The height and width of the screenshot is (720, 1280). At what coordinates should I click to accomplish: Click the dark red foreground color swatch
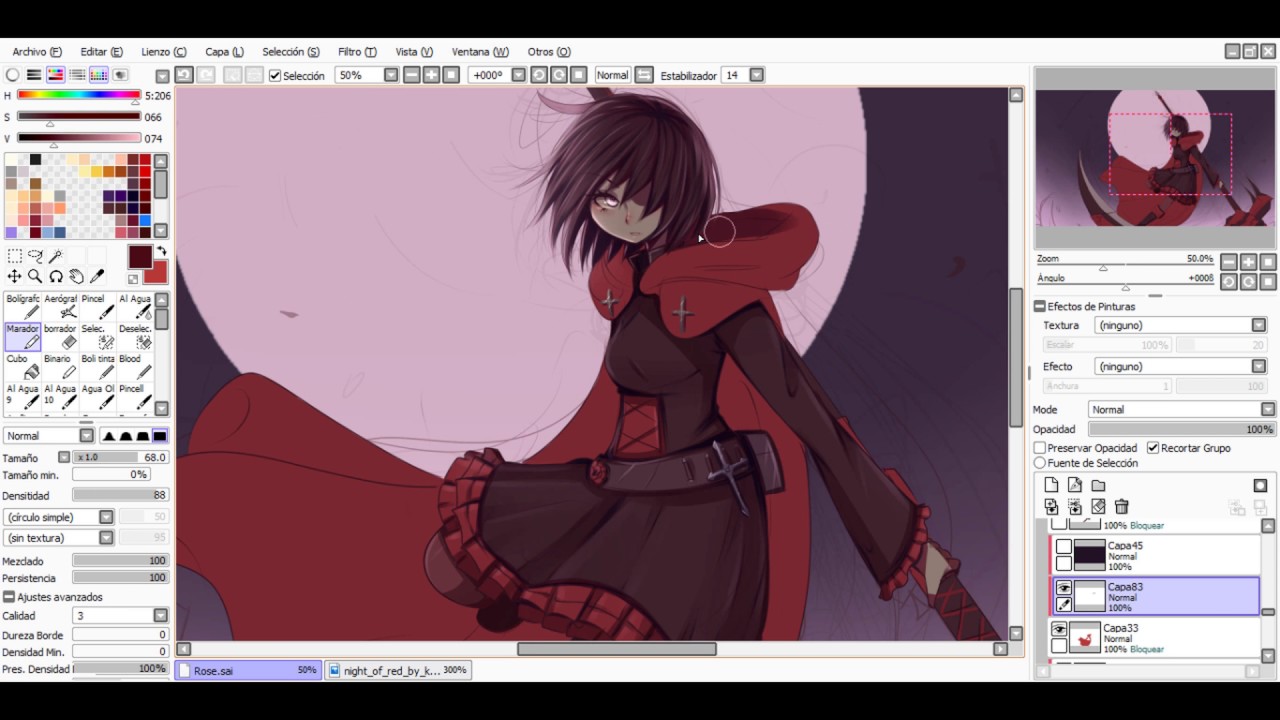click(140, 256)
